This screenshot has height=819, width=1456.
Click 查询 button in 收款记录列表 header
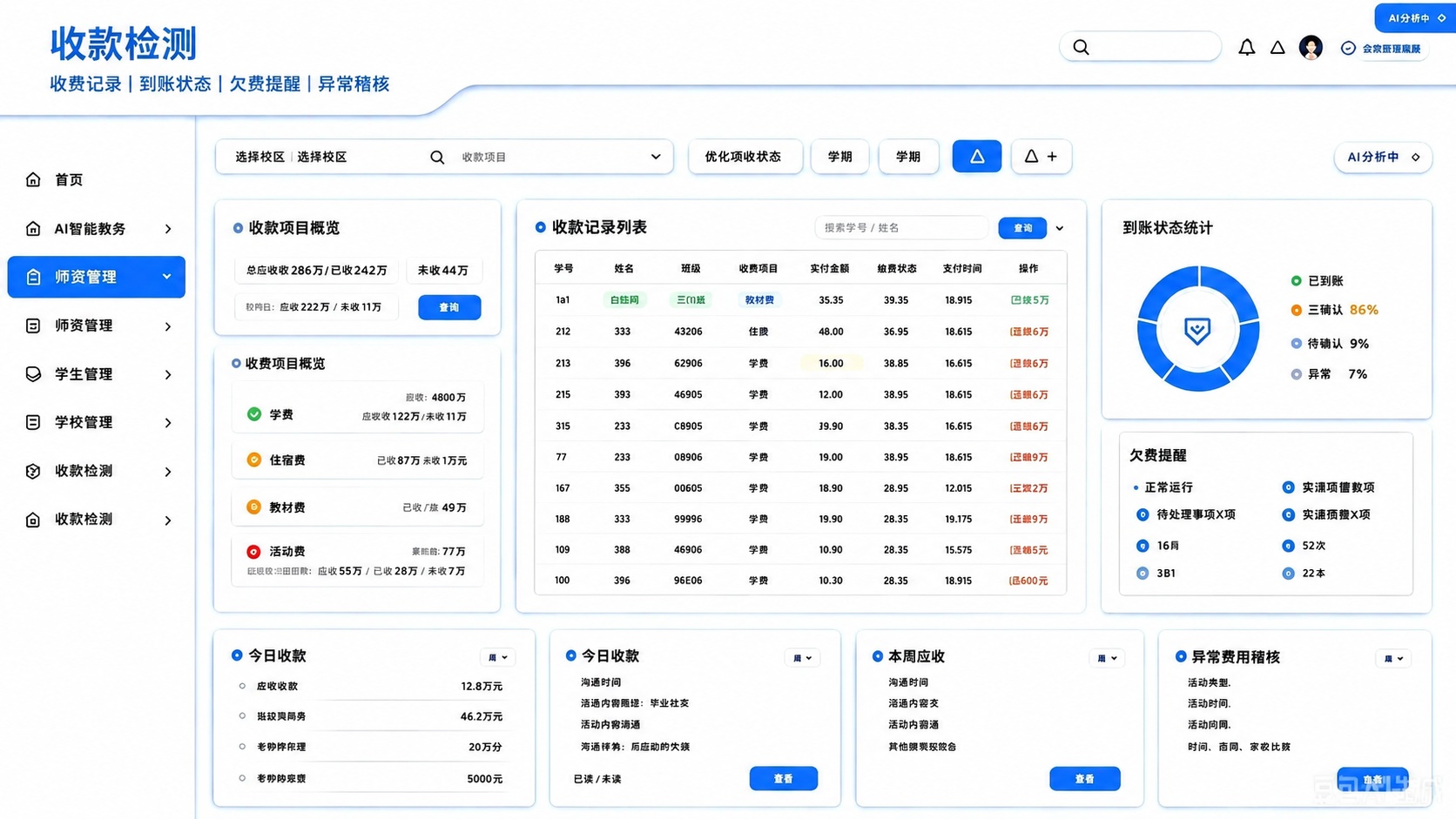tap(1022, 228)
